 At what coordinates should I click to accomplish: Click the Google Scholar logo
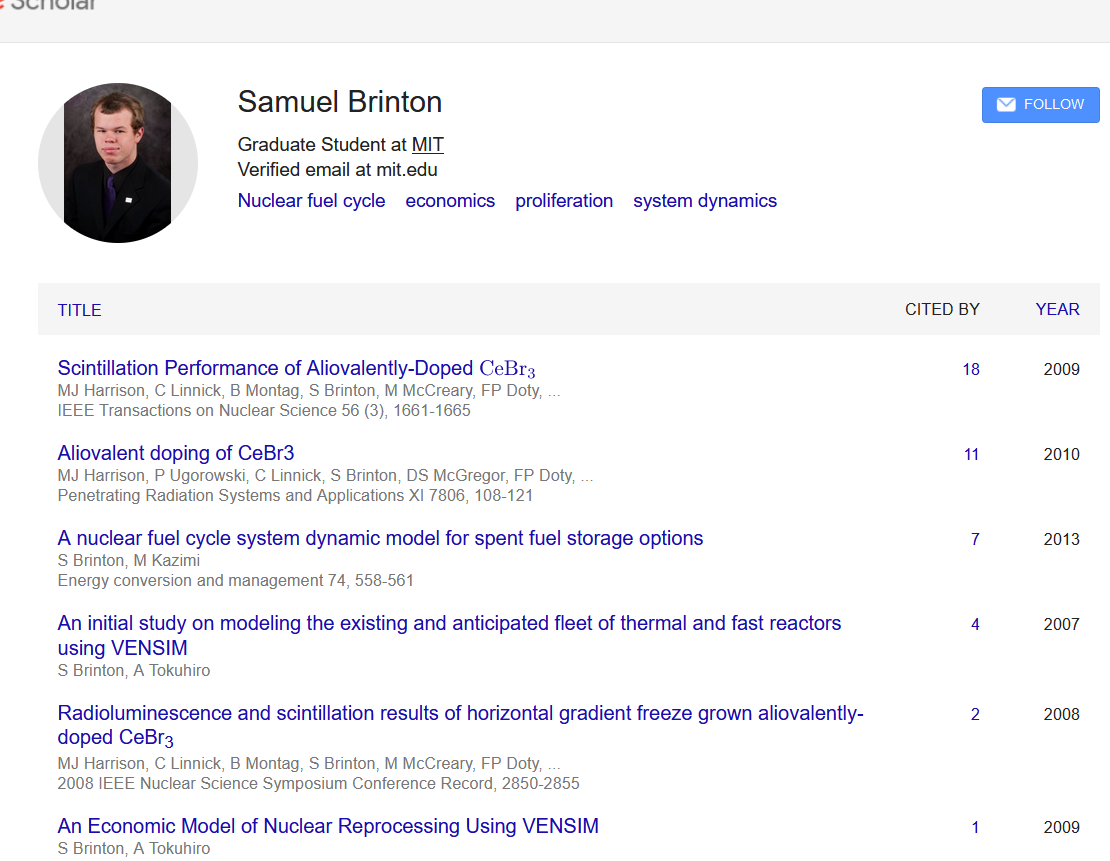click(48, 5)
